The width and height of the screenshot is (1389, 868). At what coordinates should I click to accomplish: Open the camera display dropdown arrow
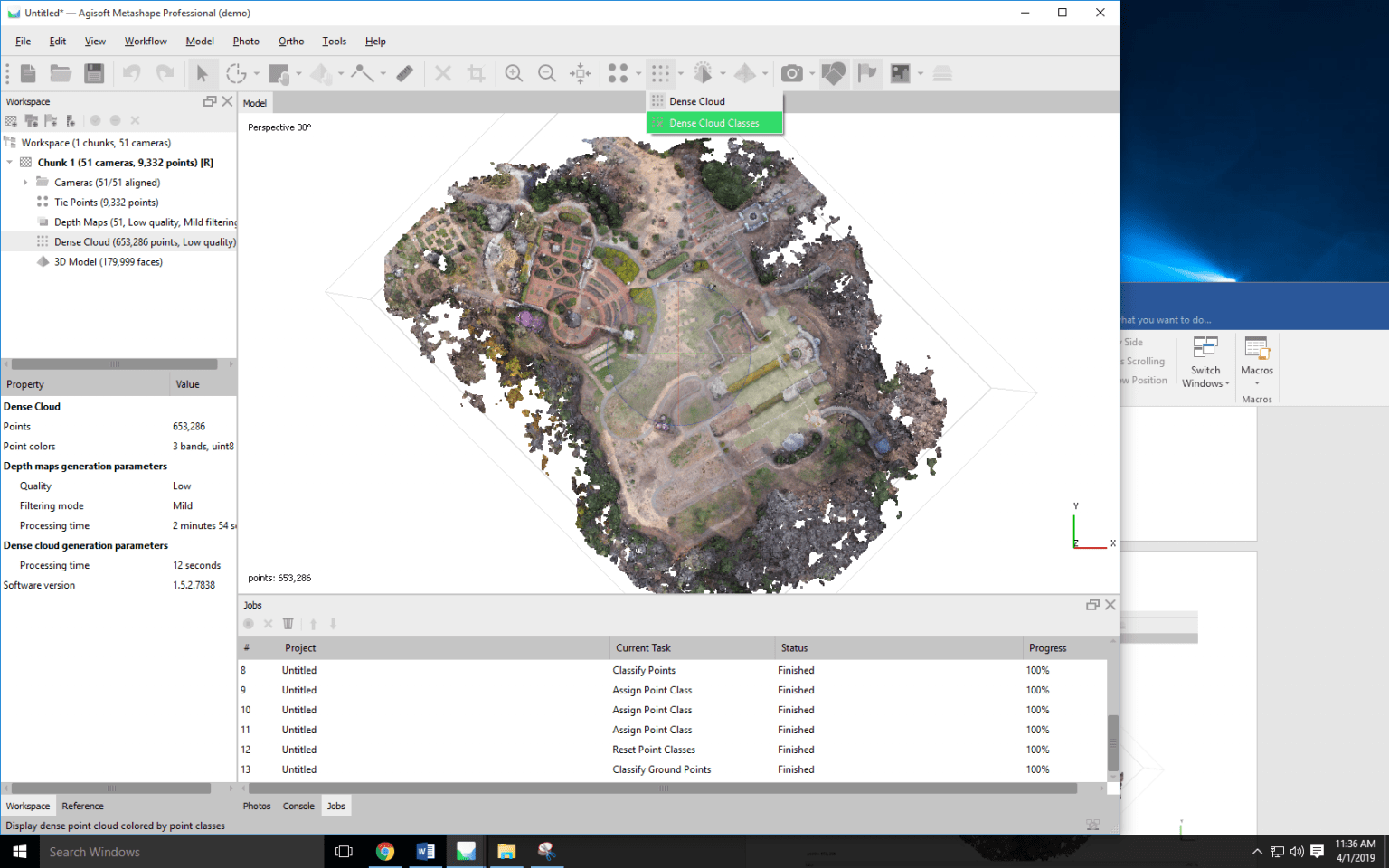(812, 73)
